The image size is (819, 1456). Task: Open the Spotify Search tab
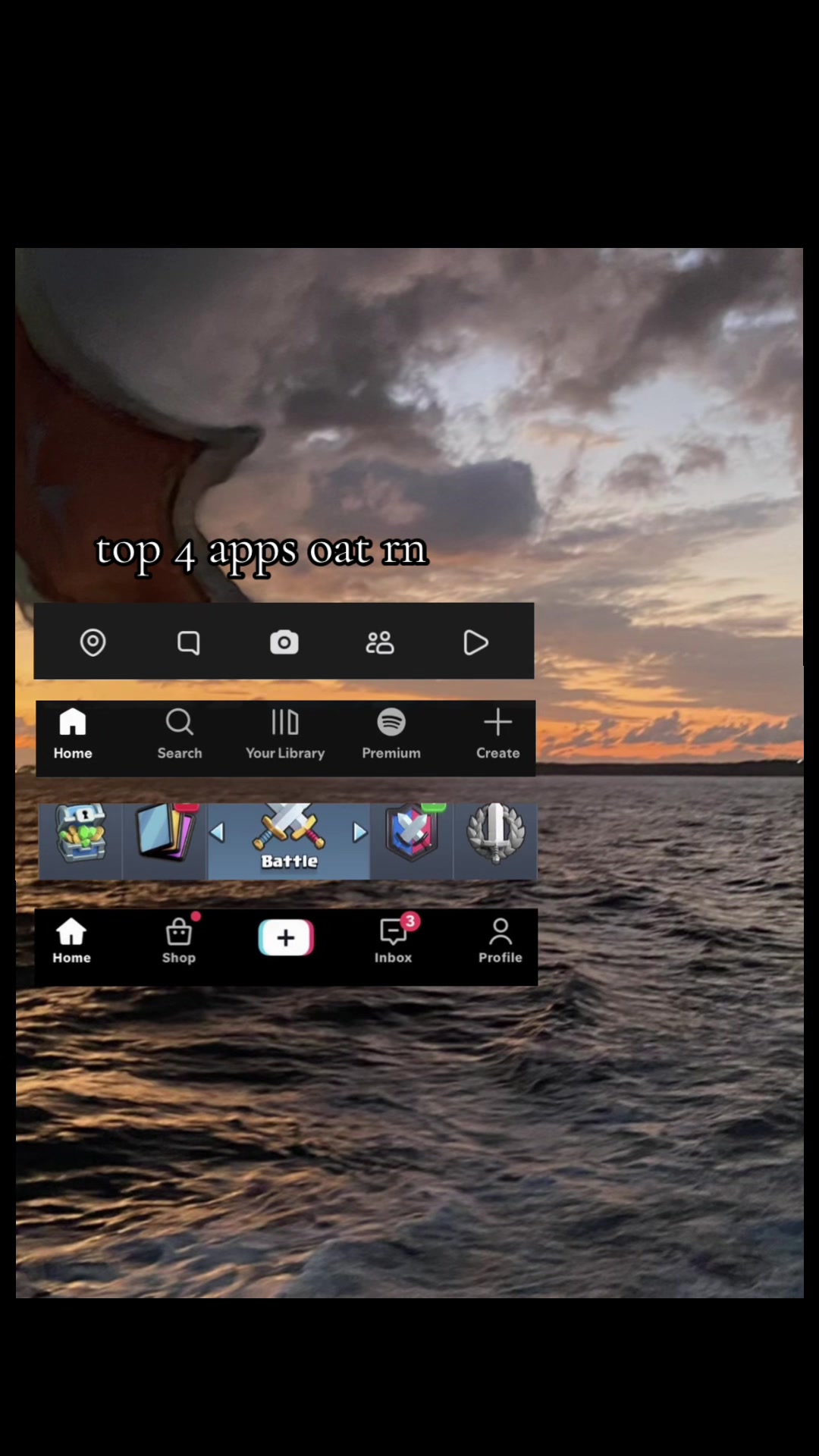click(x=180, y=733)
